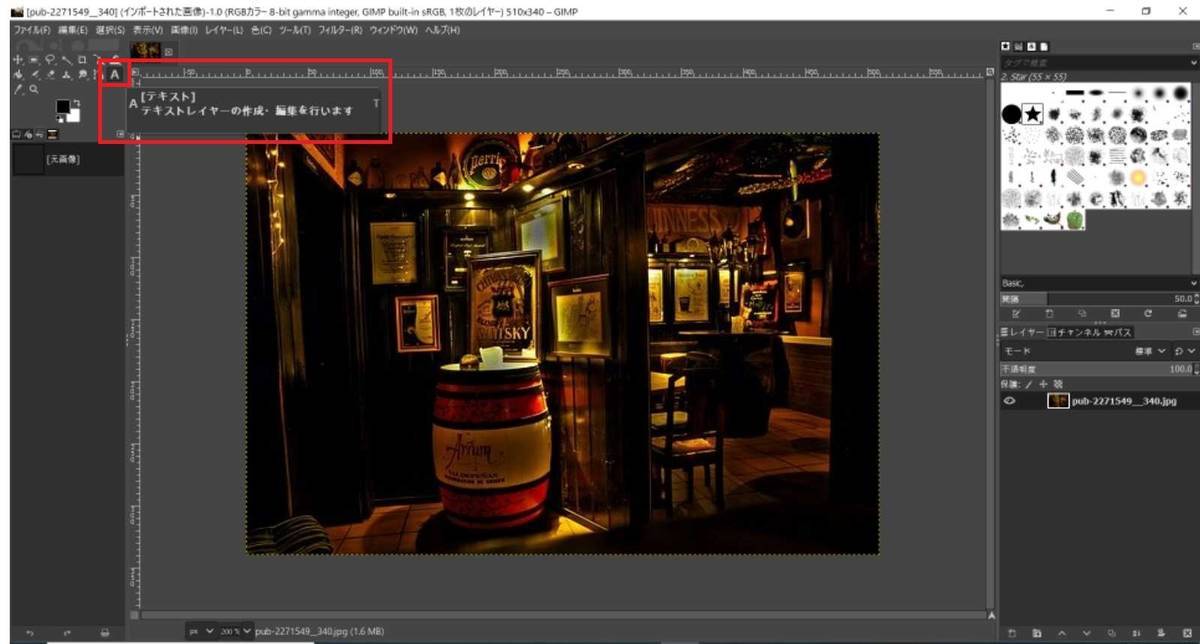Duplicate the selected brush
Viewport: 1200px width, 644px height.
1082,314
